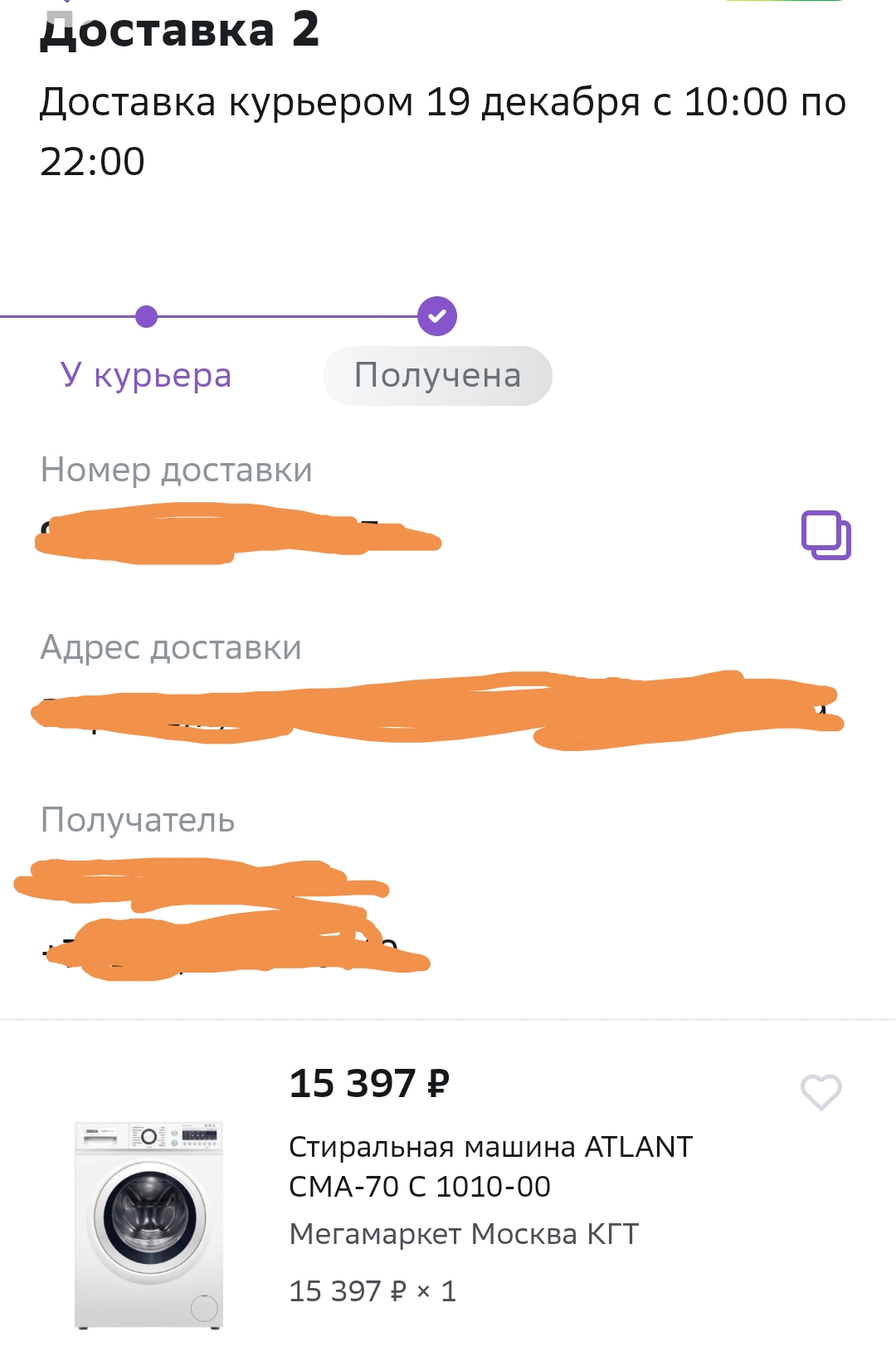
Task: Tap the redacted delivery address value
Action: [437, 710]
